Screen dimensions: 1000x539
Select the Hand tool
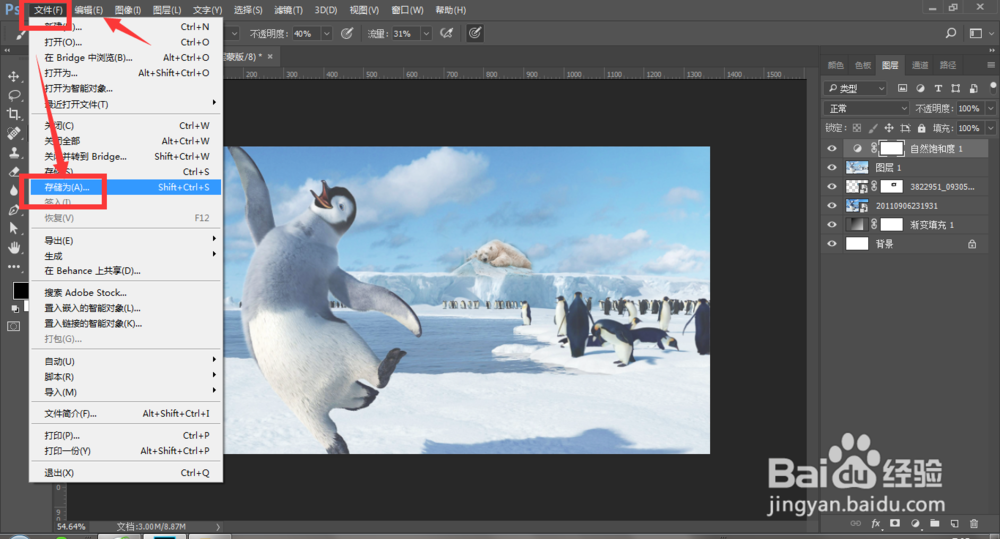point(13,247)
